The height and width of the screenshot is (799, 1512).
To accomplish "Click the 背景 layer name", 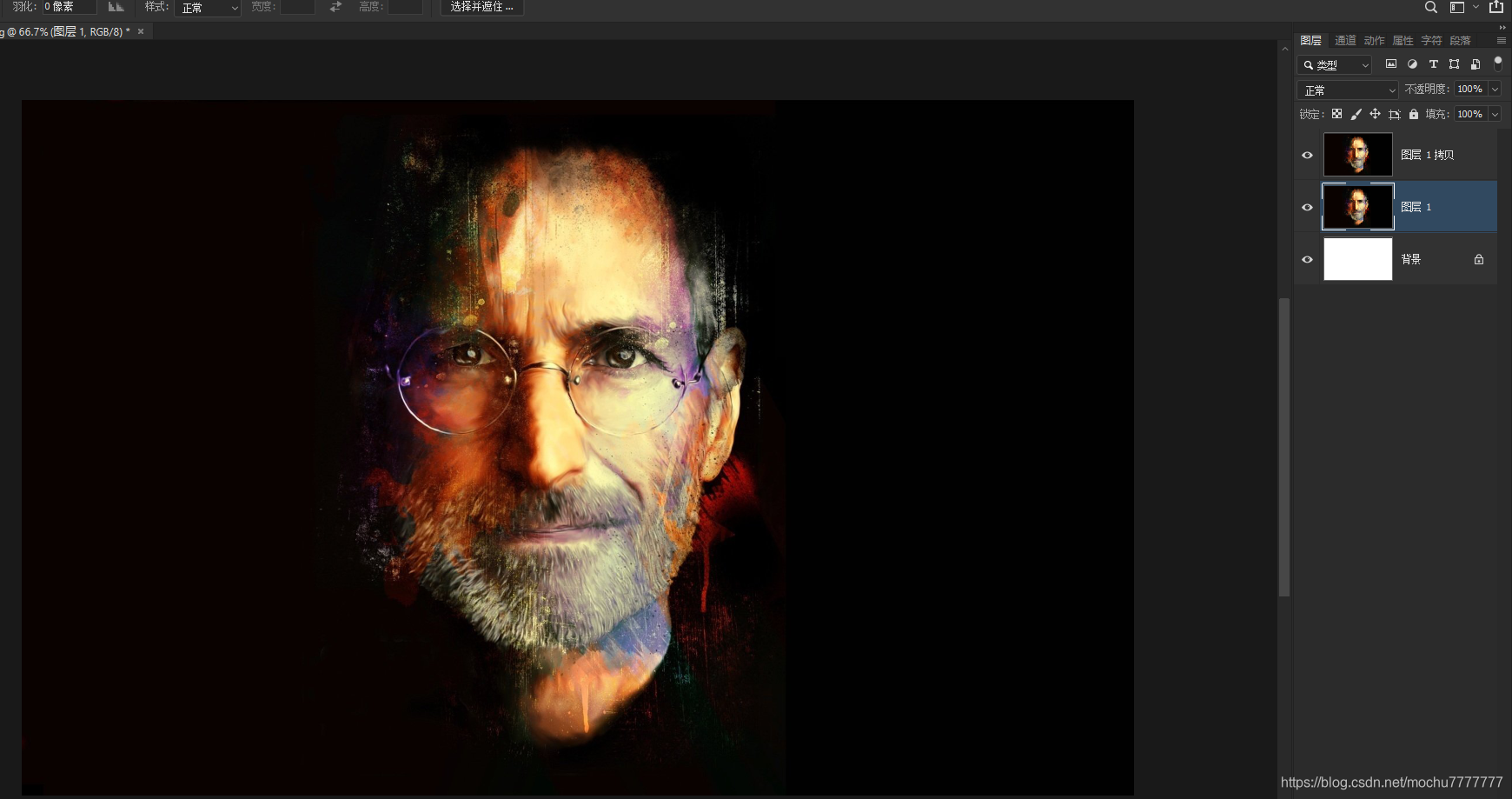I will coord(1411,259).
